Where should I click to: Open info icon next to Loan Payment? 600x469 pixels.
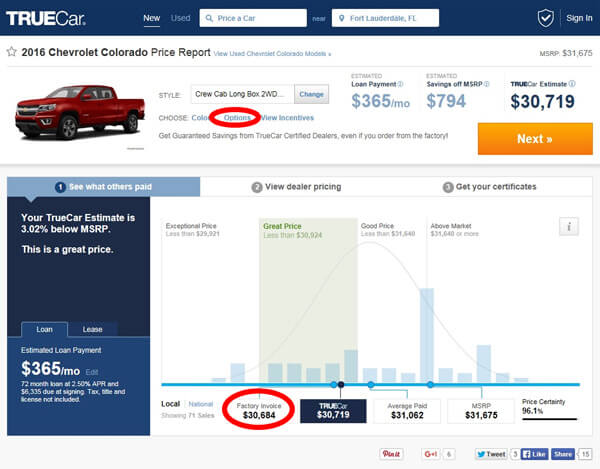point(400,84)
